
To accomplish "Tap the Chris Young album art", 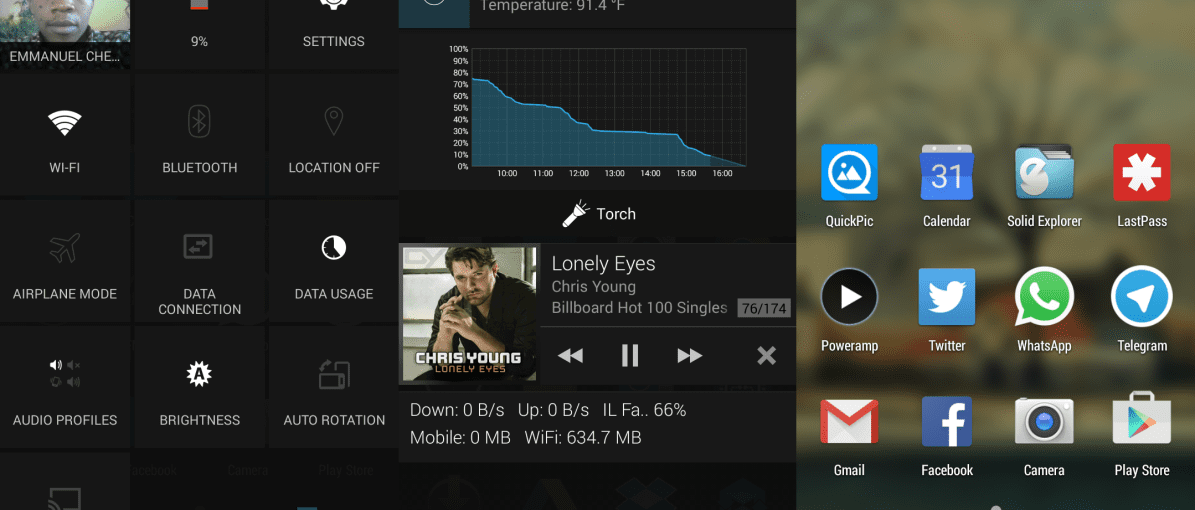I will tap(469, 313).
